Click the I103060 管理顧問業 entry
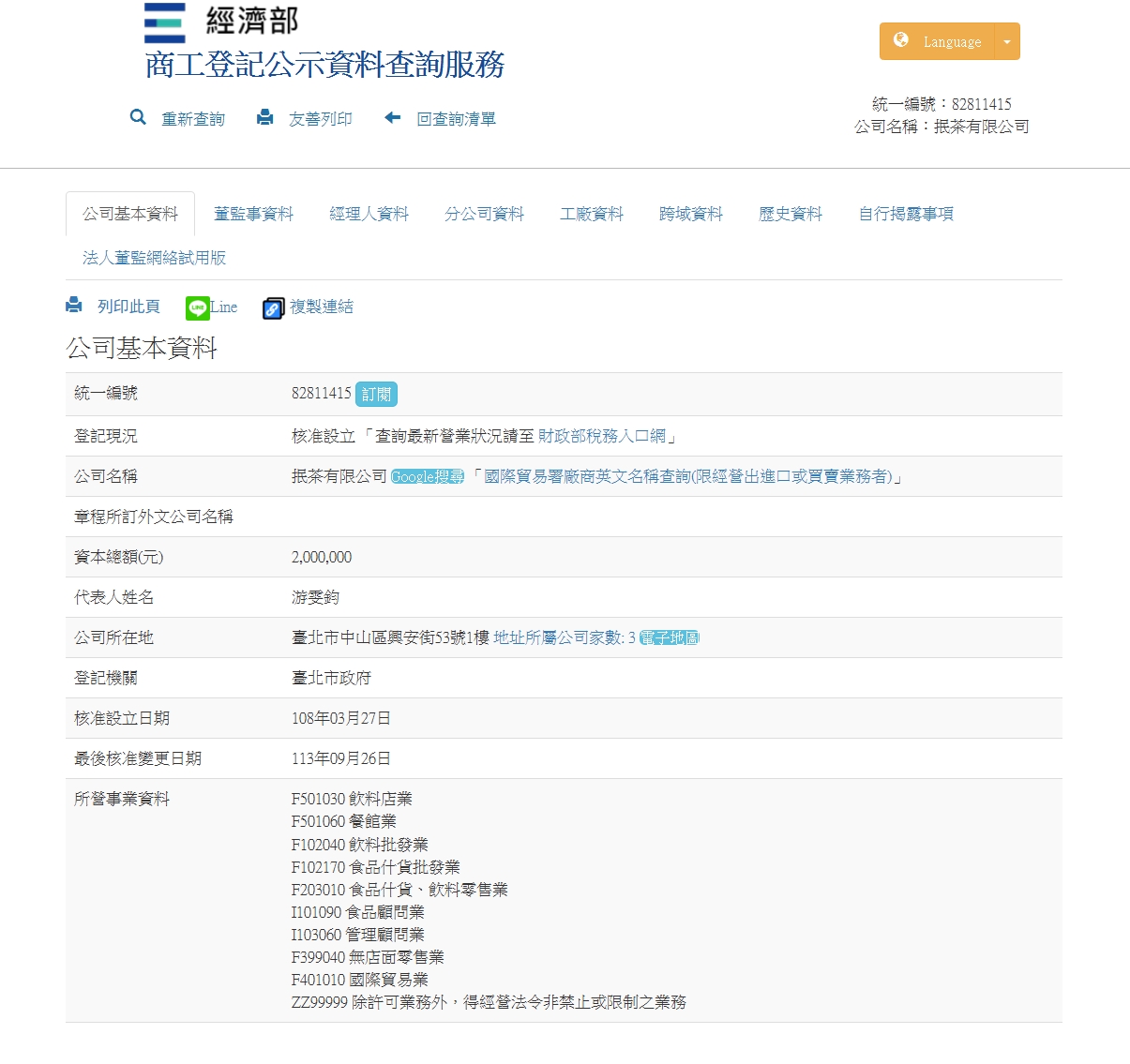 358,935
